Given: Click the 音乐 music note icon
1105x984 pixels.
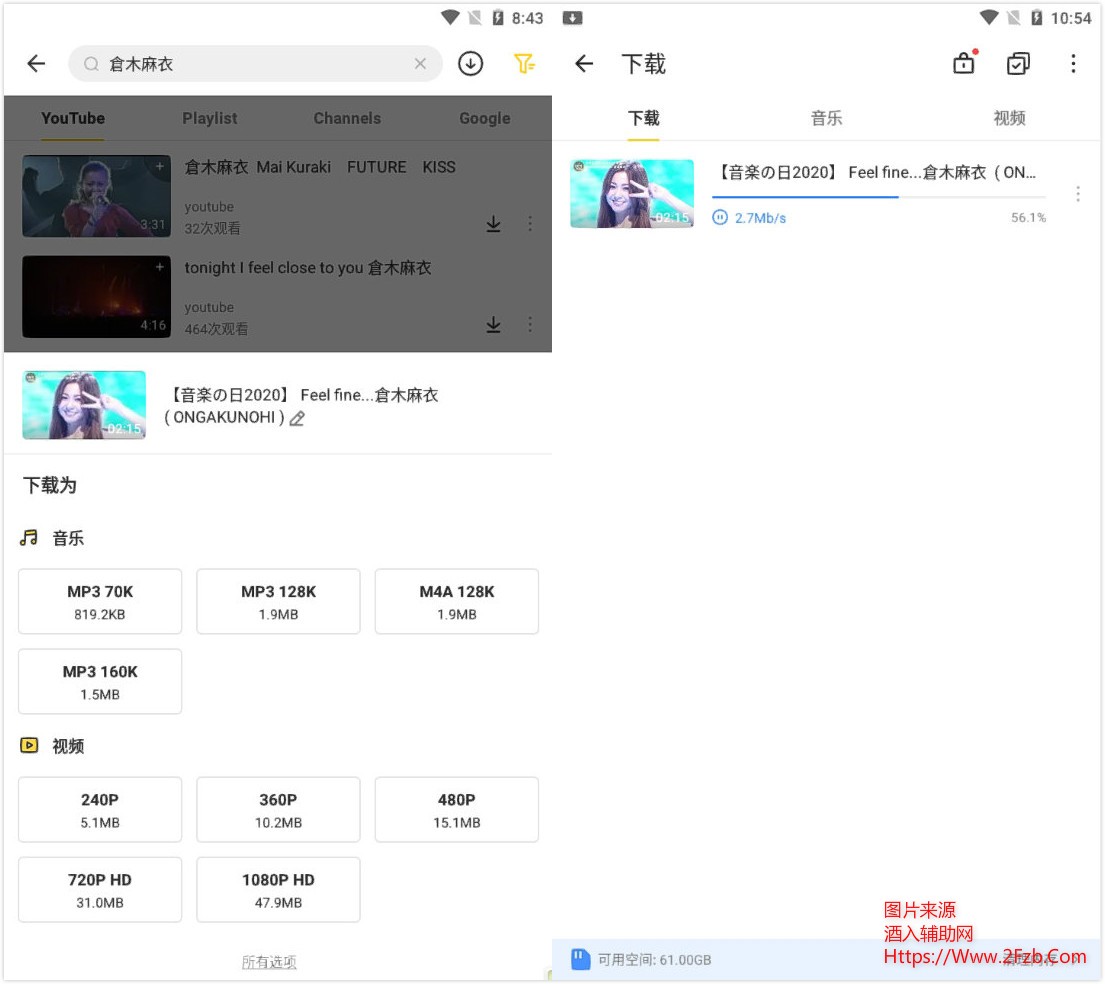Looking at the screenshot, I should 29,539.
